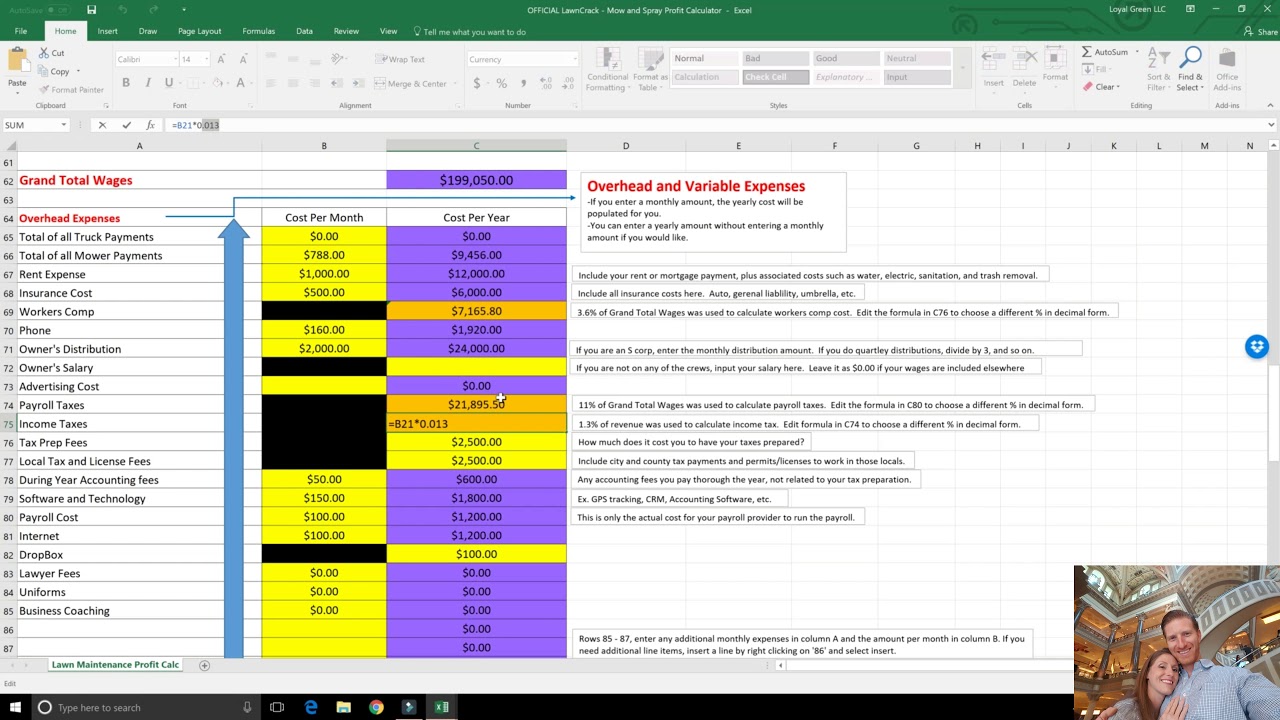Add a new sheet with plus icon
The height and width of the screenshot is (720, 1280).
pos(204,665)
